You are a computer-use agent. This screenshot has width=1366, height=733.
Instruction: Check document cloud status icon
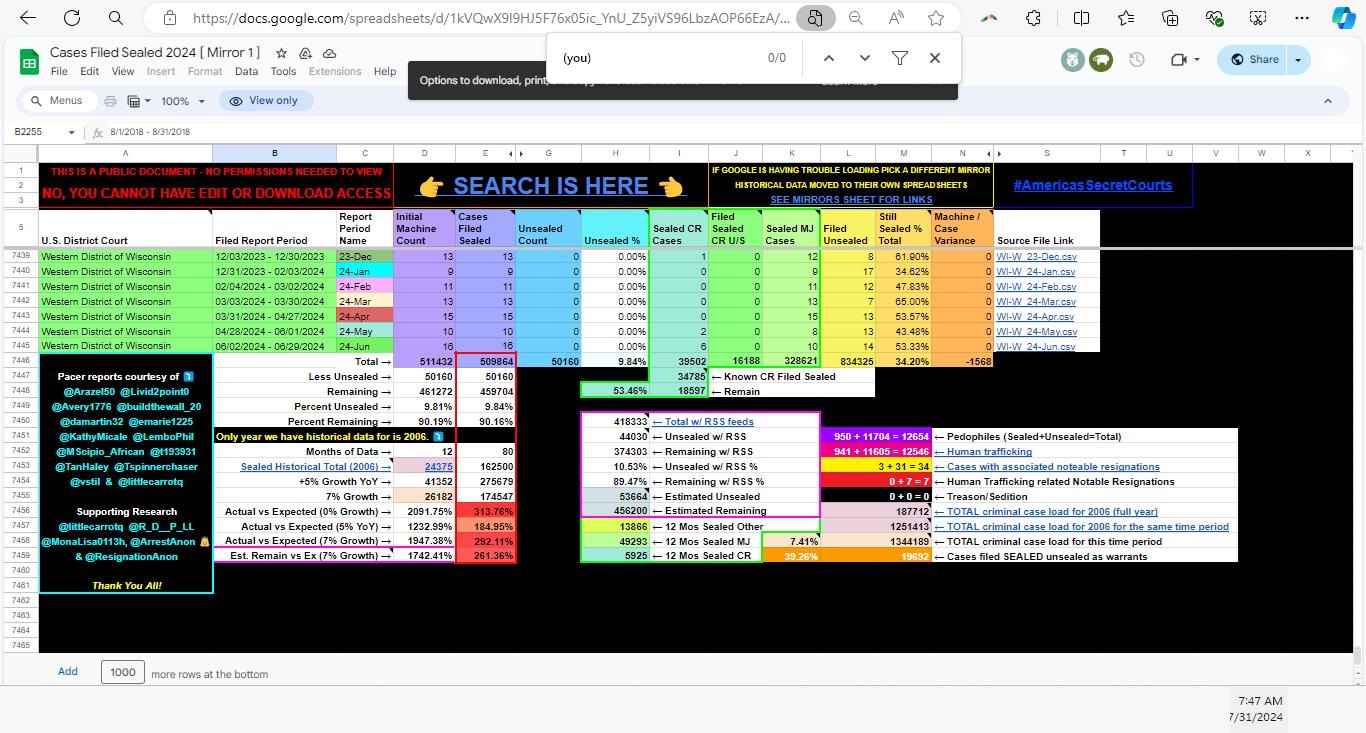[x=329, y=53]
